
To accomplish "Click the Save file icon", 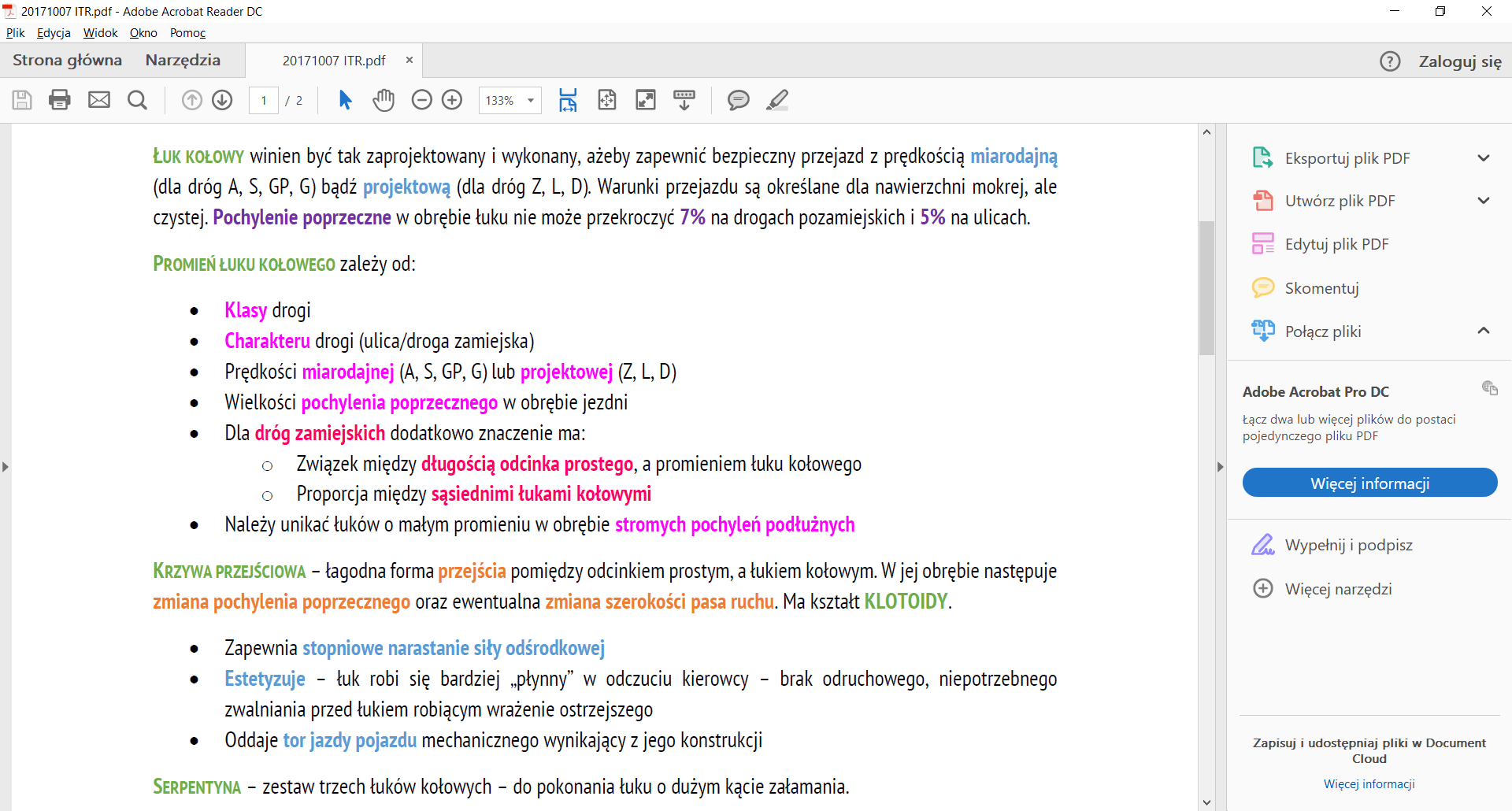I will [22, 100].
